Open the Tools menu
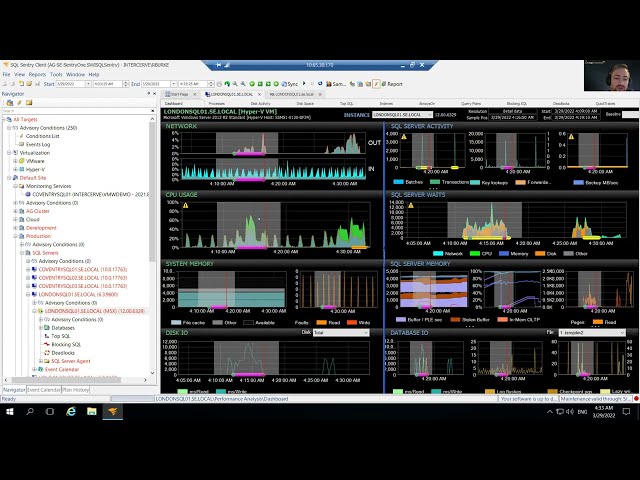This screenshot has width=640, height=480. tap(56, 75)
